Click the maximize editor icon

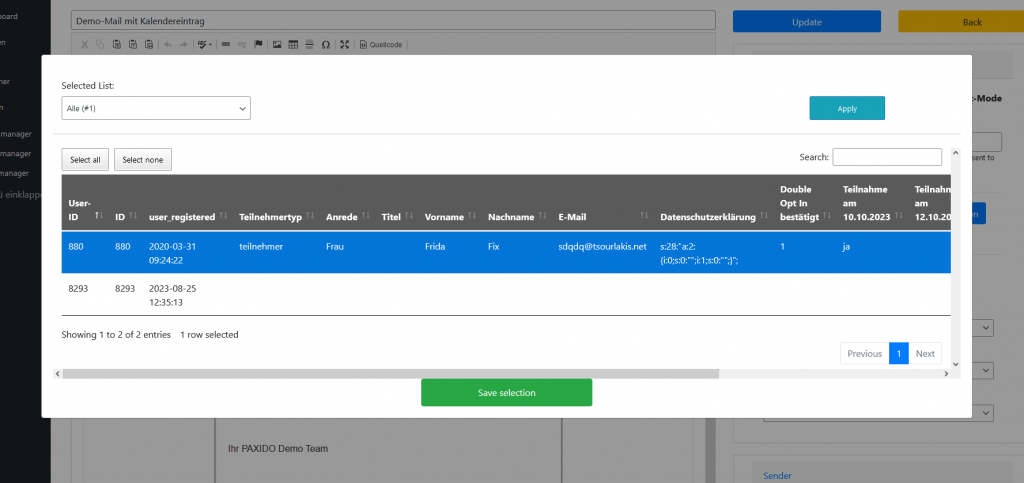(345, 44)
